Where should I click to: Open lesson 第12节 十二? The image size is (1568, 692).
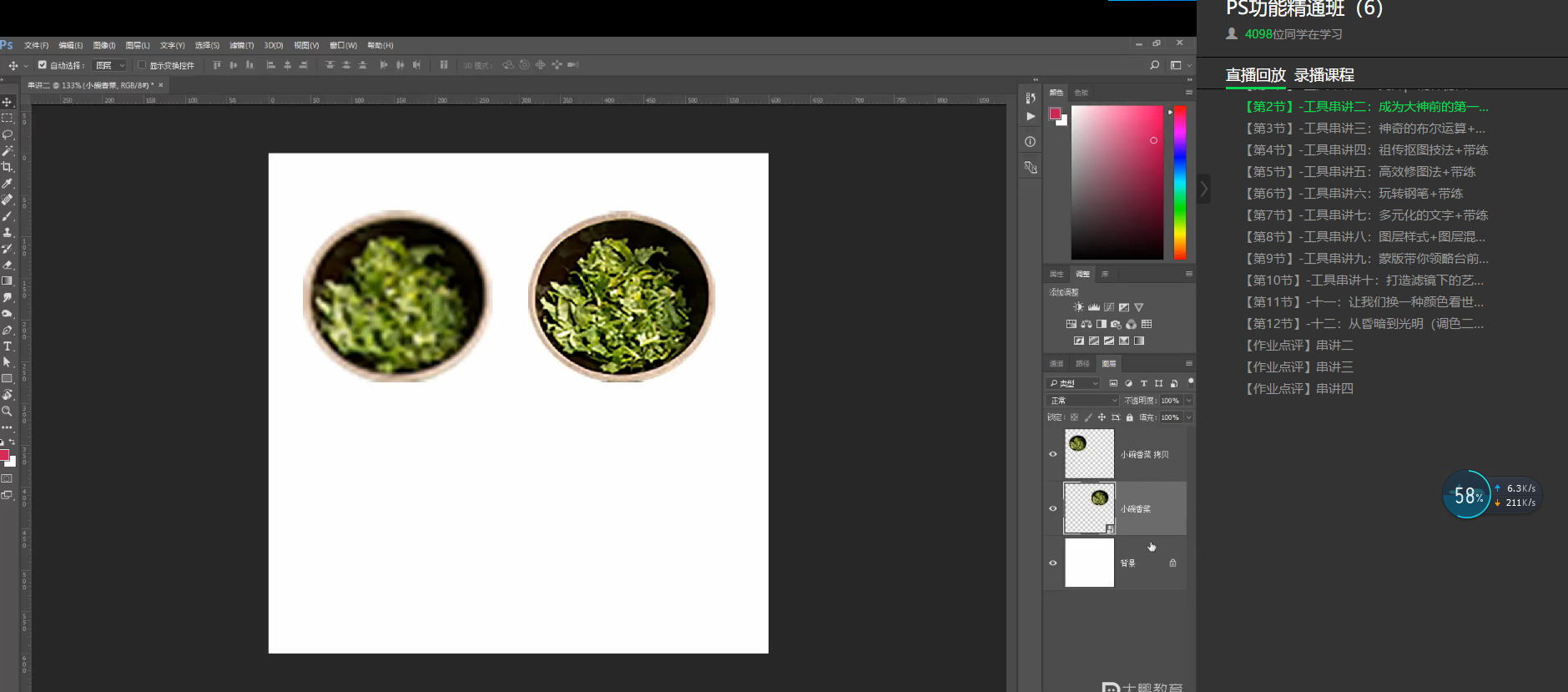coord(1364,324)
